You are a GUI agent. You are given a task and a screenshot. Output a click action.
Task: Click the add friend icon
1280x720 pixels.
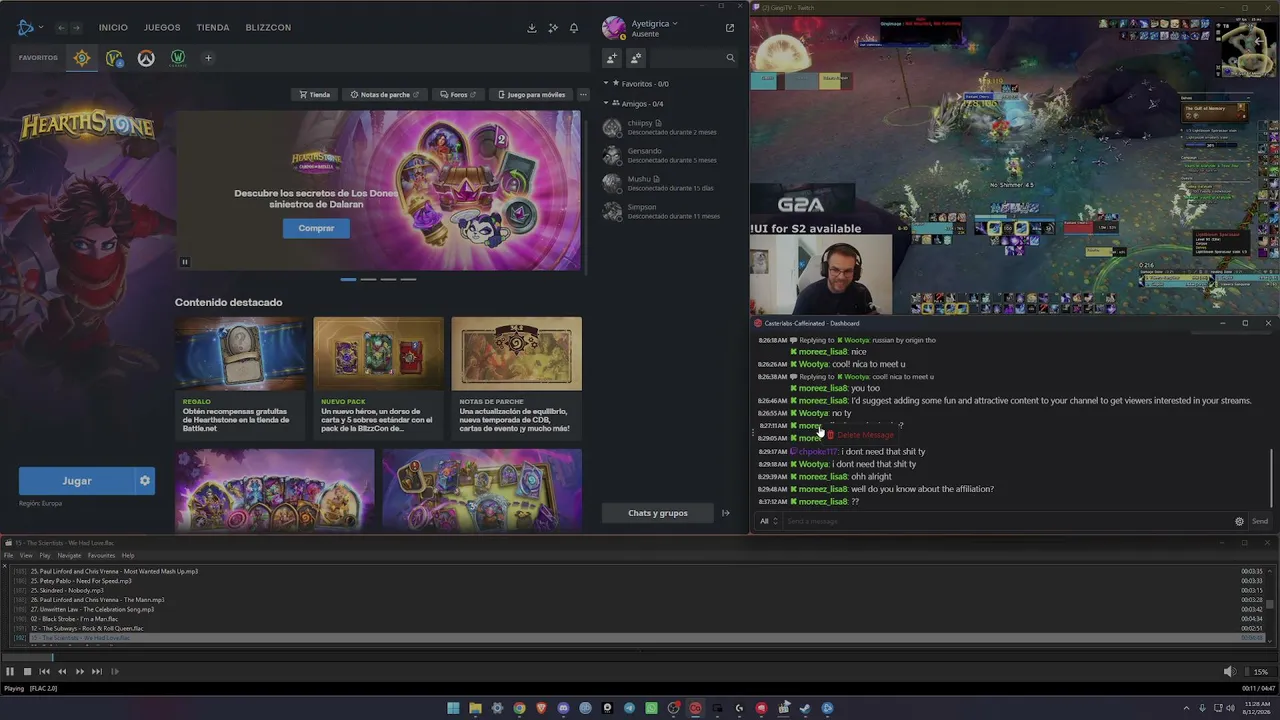612,58
